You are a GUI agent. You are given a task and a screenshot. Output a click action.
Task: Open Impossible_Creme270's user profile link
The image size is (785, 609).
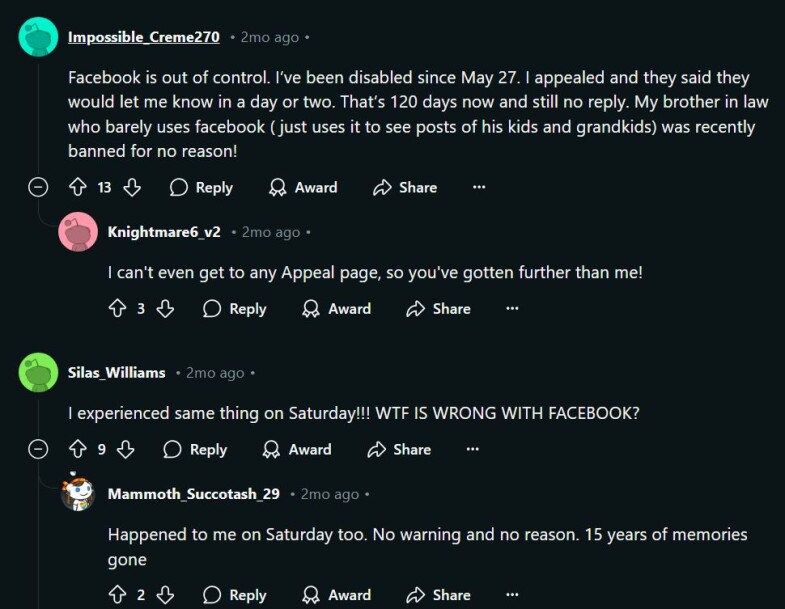coord(144,37)
